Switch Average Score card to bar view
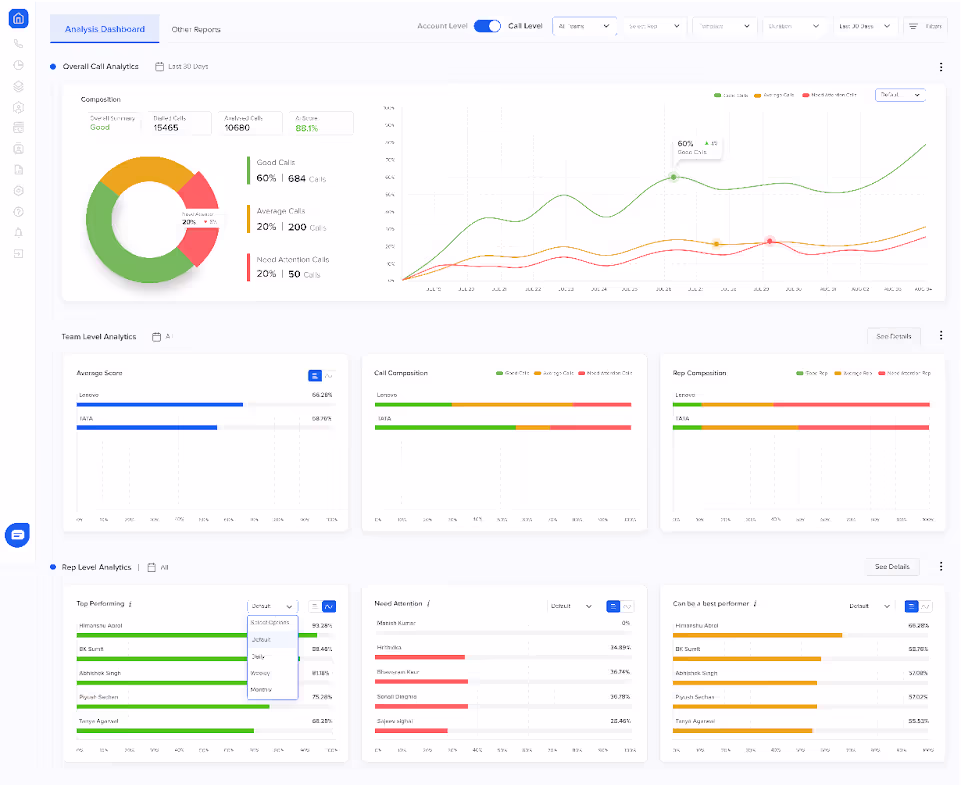Viewport: 961px width, 785px height. (x=314, y=376)
